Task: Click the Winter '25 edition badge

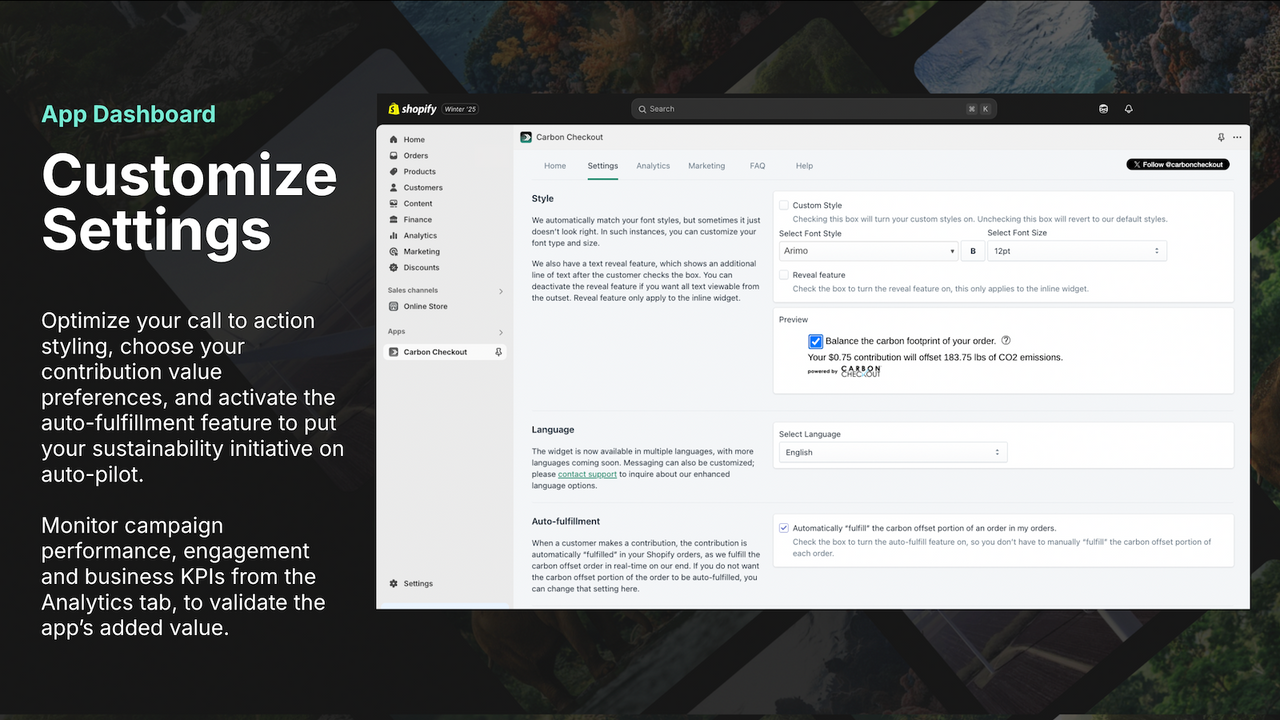Action: pyautogui.click(x=460, y=109)
